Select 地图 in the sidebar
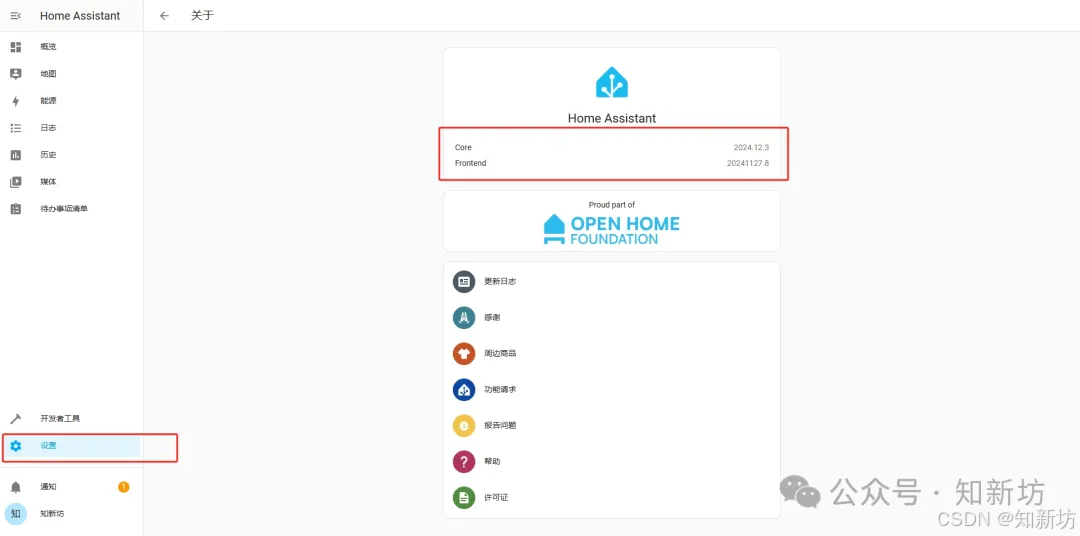 [x=72, y=74]
